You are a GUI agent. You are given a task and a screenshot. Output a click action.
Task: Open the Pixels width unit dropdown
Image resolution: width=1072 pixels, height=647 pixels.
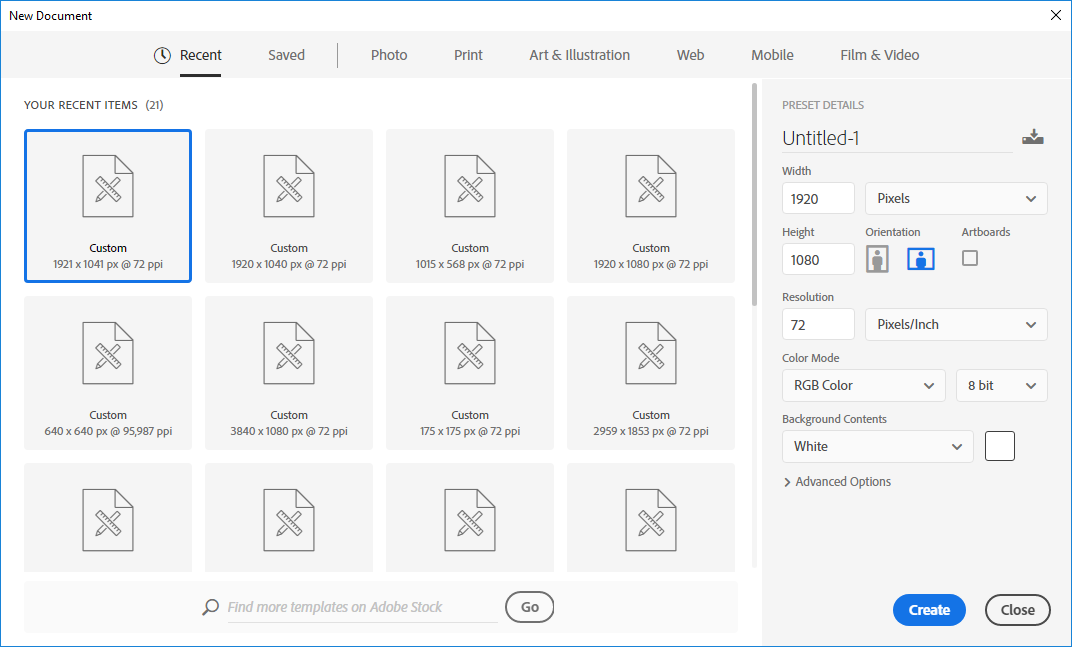pos(956,198)
